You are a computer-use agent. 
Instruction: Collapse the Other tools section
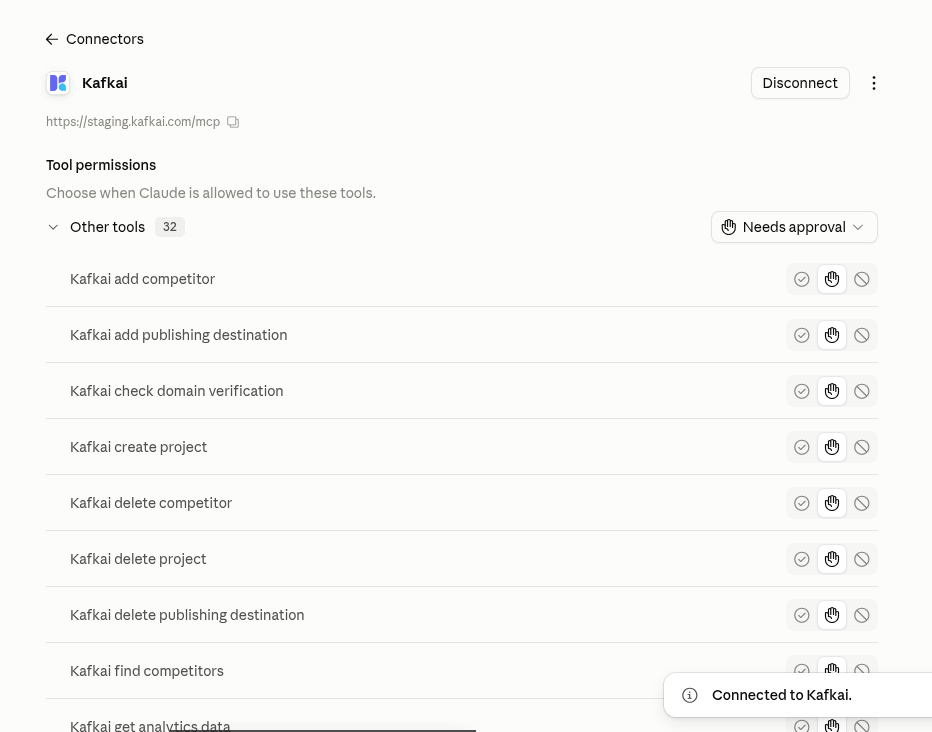[53, 227]
